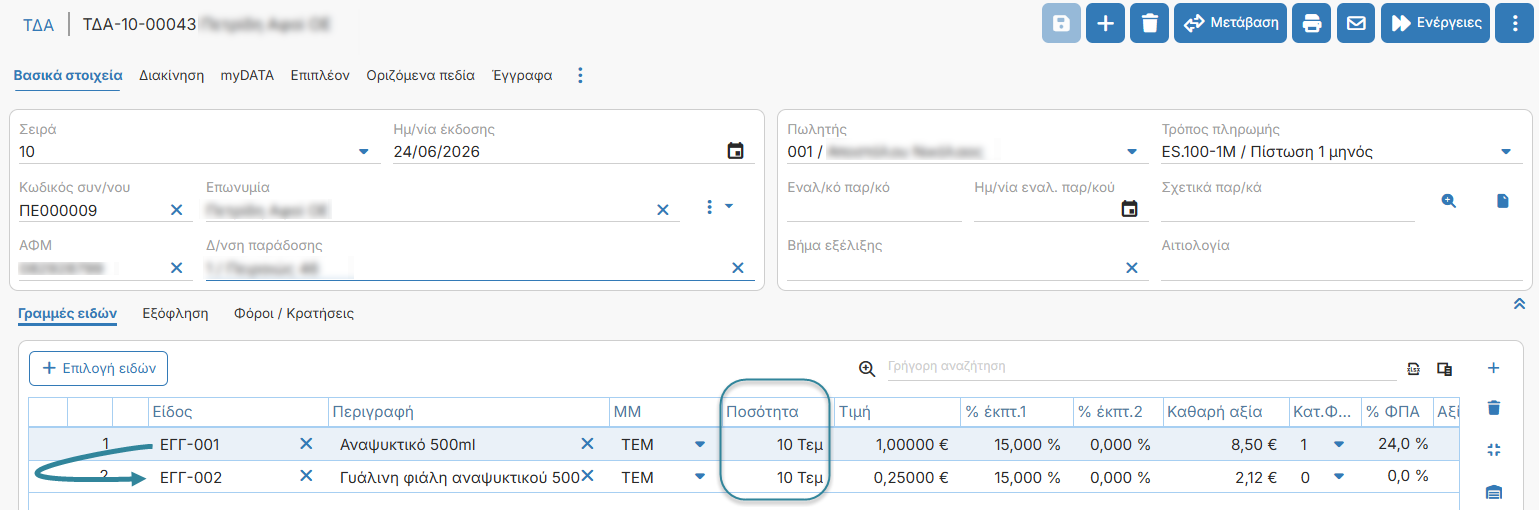
Task: Clear description Γυάλινη φιάλη αναψυκτικού
Action: point(587,477)
